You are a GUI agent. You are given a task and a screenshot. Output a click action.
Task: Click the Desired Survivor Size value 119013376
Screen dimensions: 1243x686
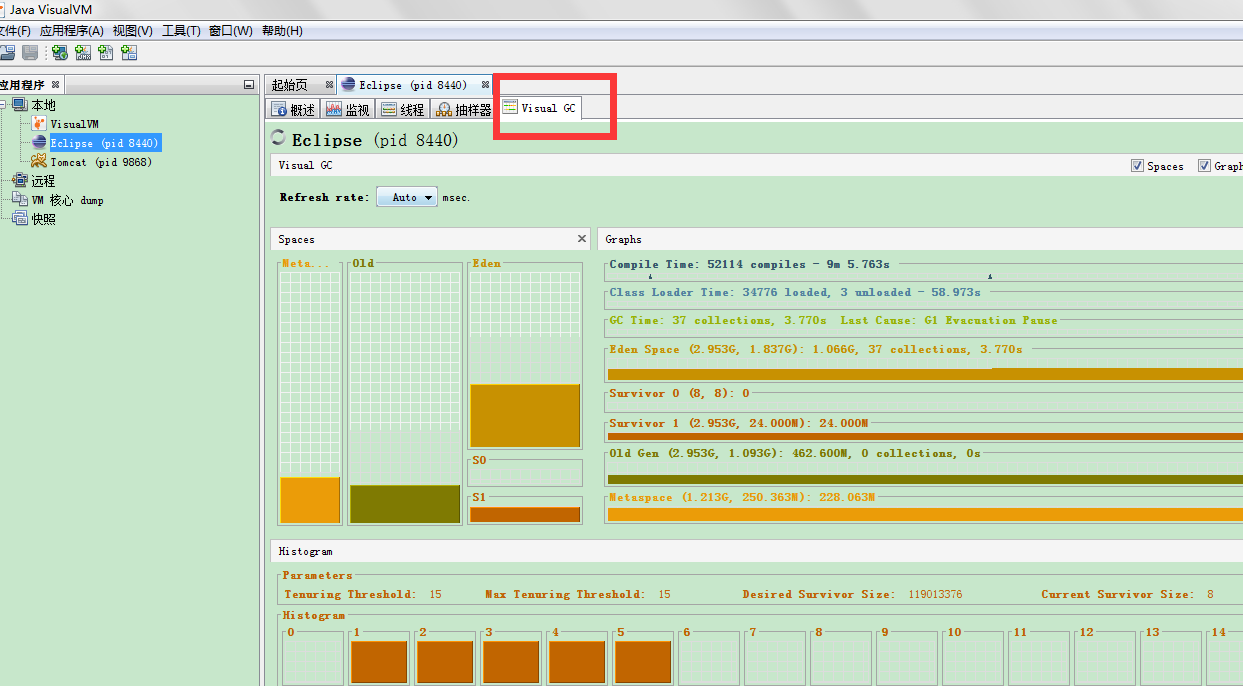click(935, 594)
